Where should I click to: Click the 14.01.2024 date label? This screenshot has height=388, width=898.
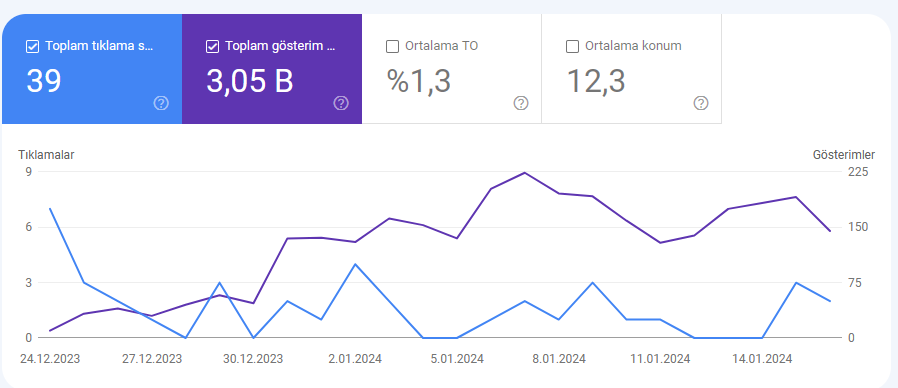[x=762, y=359]
